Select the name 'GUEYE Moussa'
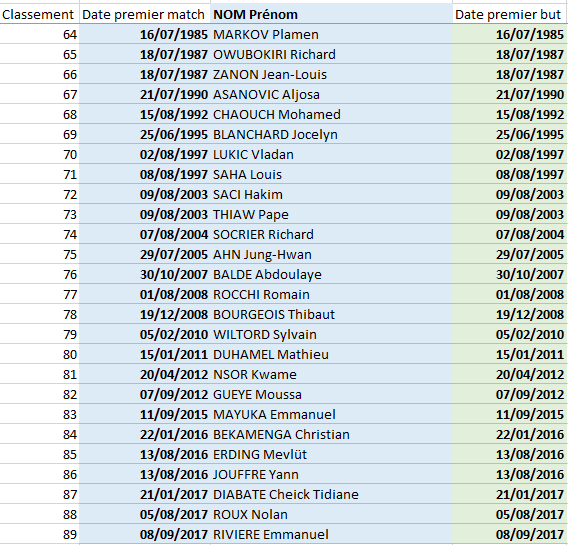The image size is (568, 545). click(x=257, y=394)
